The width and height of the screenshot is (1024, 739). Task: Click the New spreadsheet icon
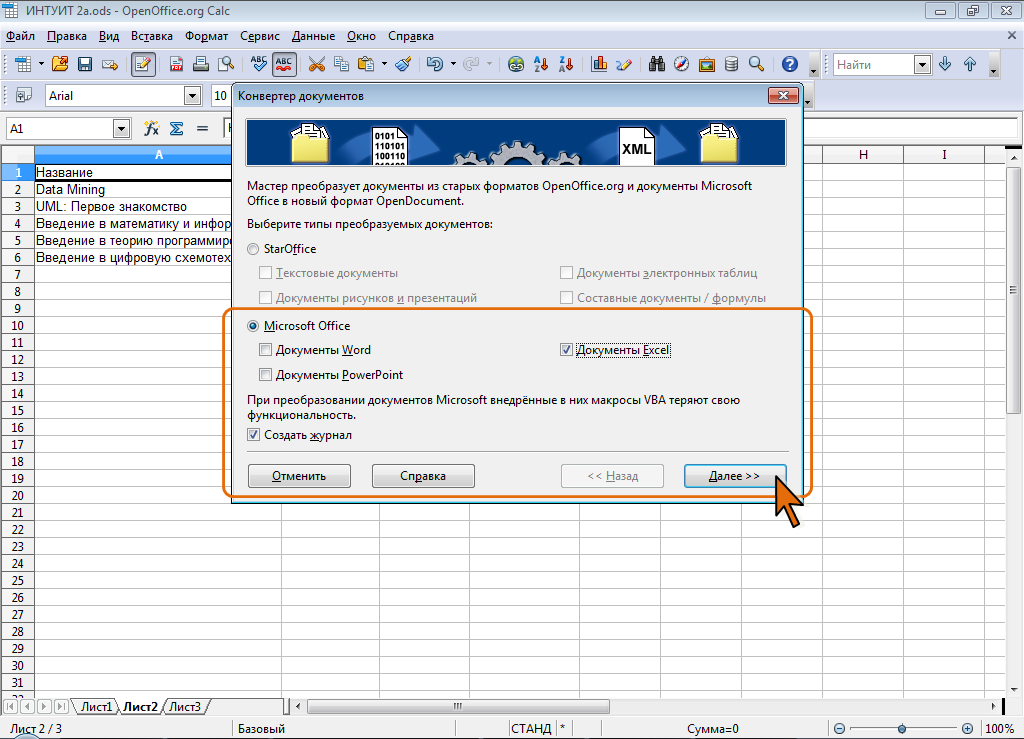[x=23, y=64]
